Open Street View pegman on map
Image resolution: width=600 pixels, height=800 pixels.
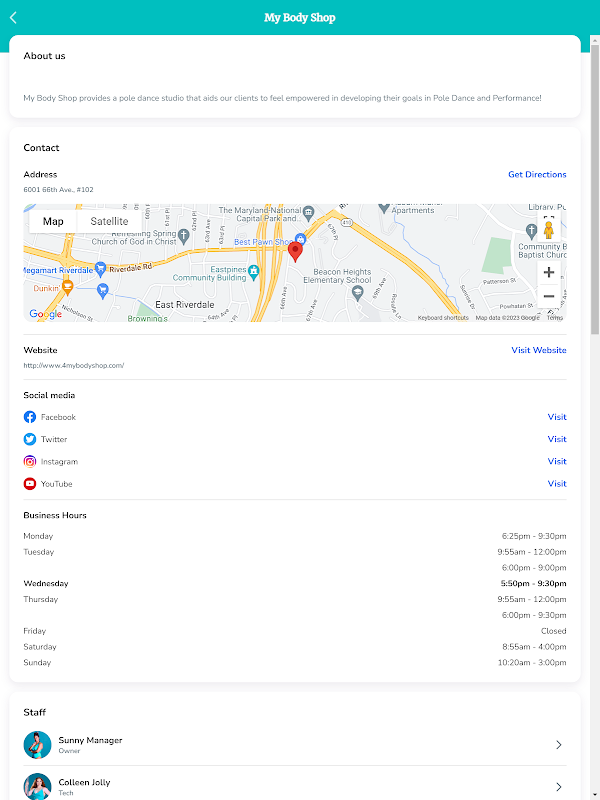pyautogui.click(x=548, y=231)
